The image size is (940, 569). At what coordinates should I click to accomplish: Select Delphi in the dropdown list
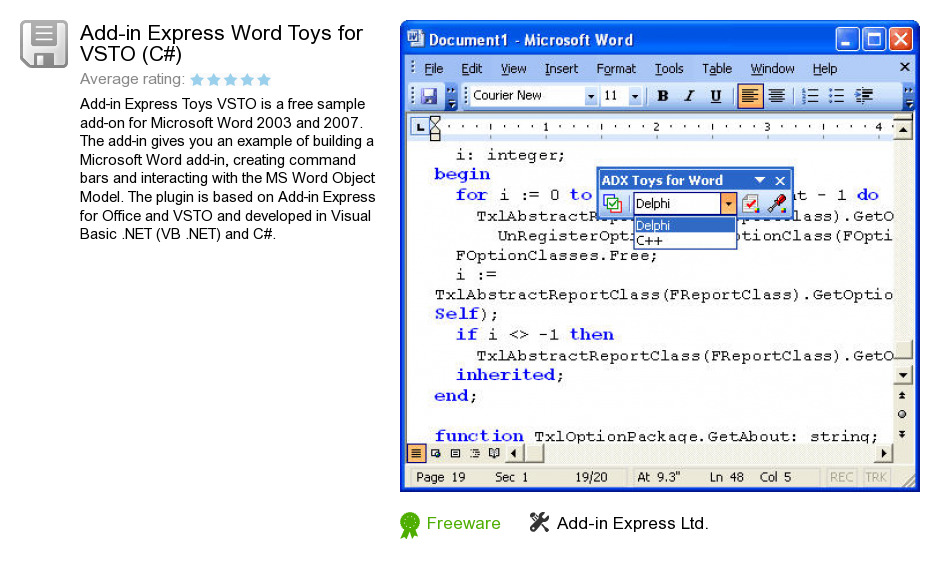click(685, 225)
